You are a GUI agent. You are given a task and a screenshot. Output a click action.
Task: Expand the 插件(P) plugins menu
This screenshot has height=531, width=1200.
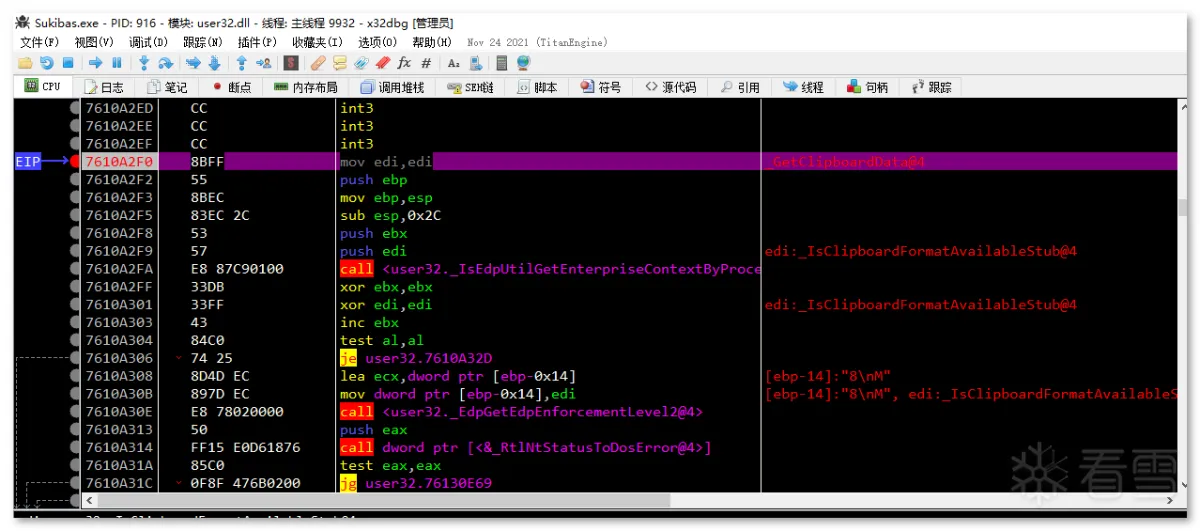coord(257,42)
